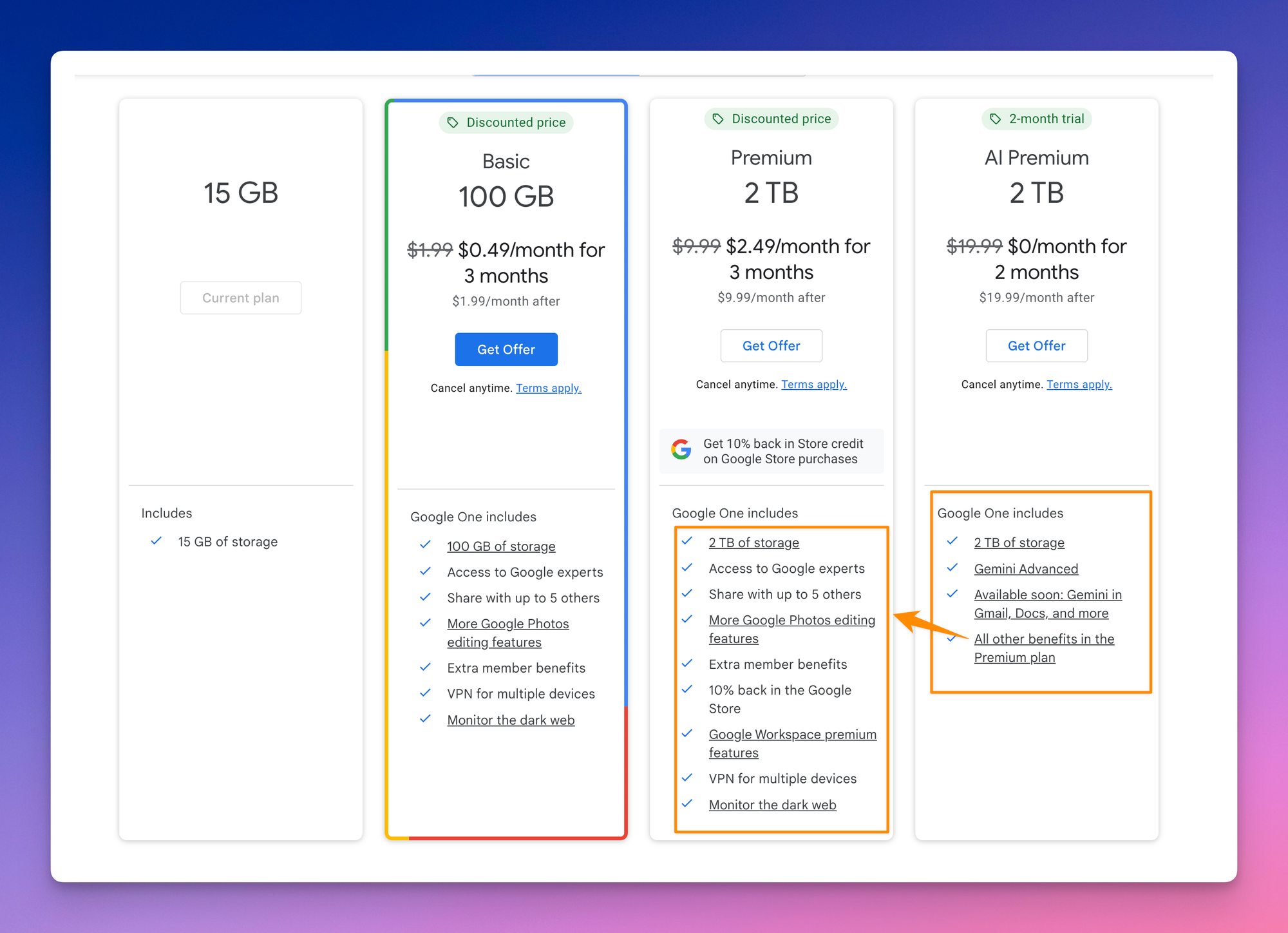Screen dimensions: 1288x933
Task: Click Get Offer for Premium 2 TB plan
Action: pos(771,346)
